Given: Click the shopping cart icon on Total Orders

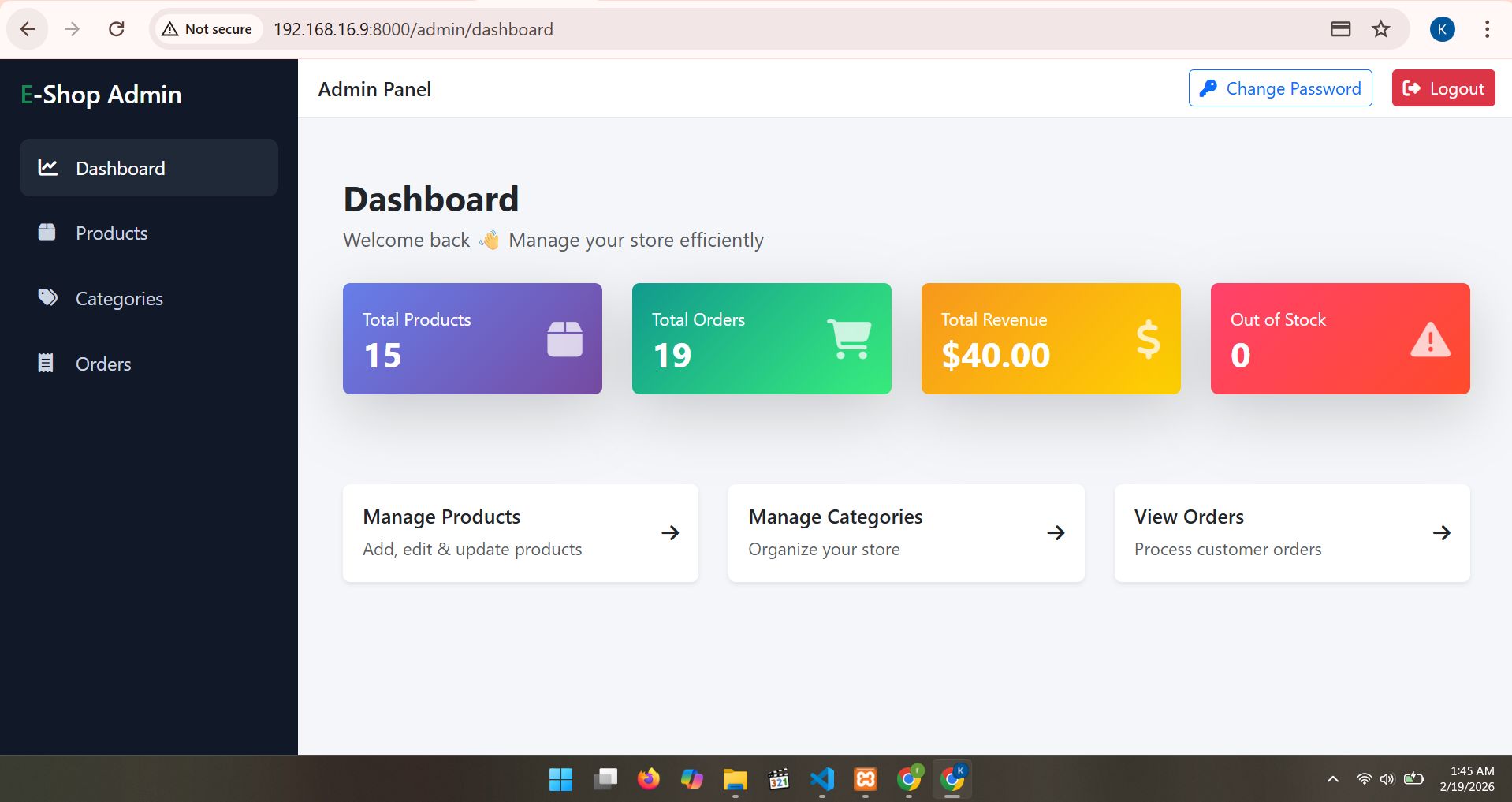Looking at the screenshot, I should 848,339.
